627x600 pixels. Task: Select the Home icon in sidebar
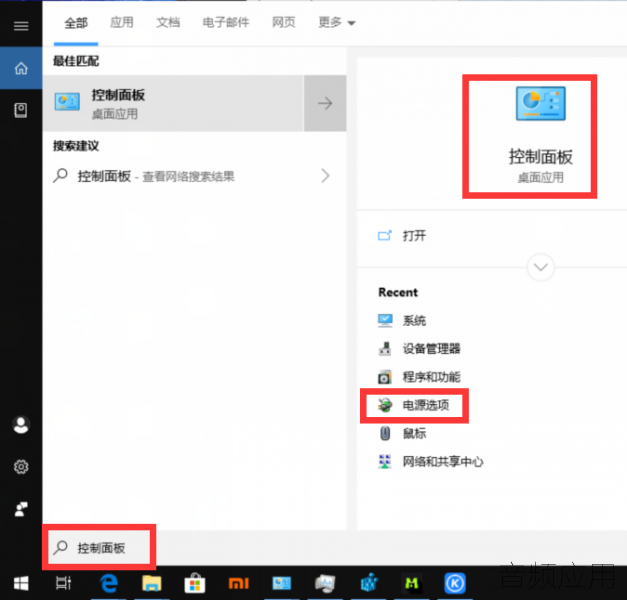[x=21, y=68]
